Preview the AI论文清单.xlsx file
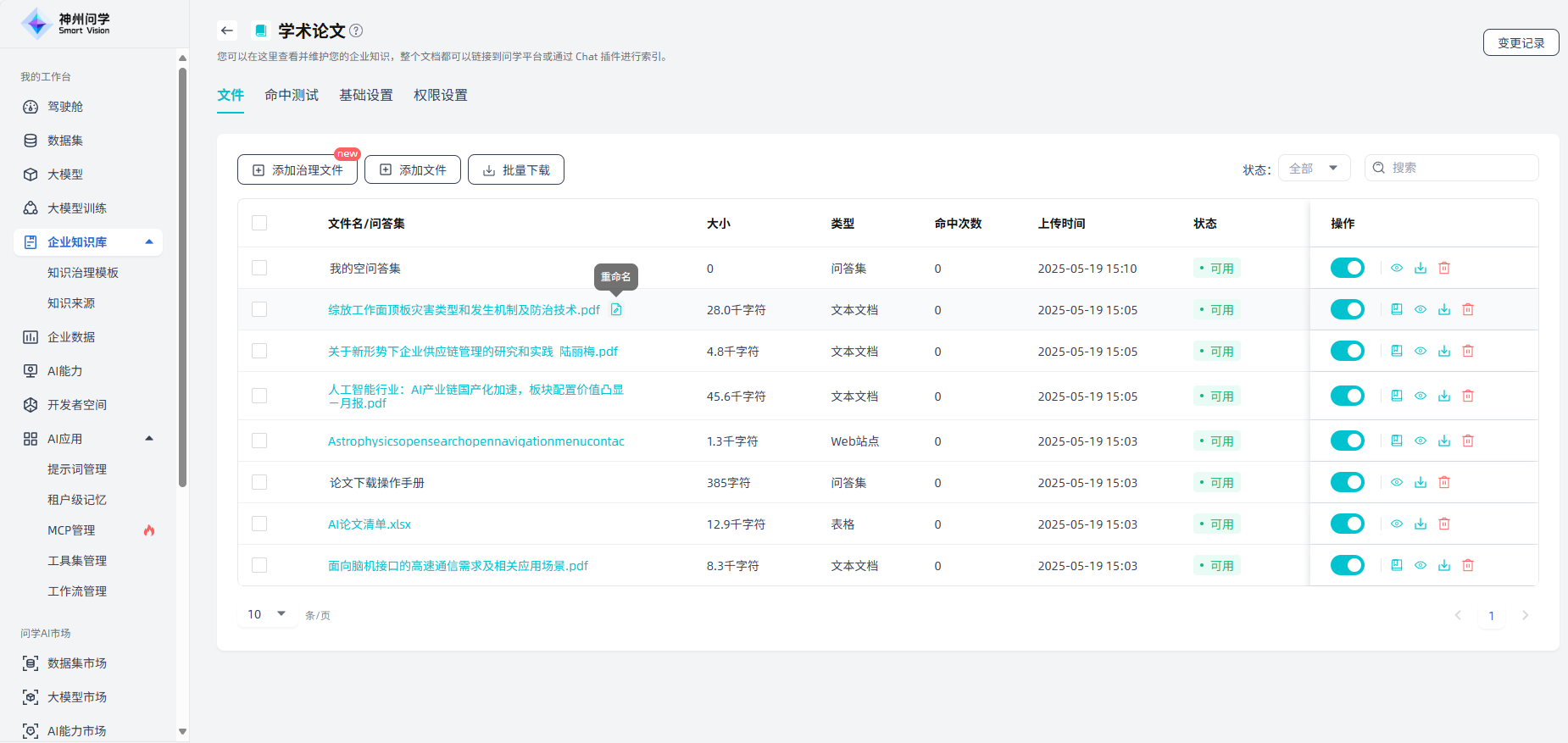The width and height of the screenshot is (1568, 743). 1397,524
